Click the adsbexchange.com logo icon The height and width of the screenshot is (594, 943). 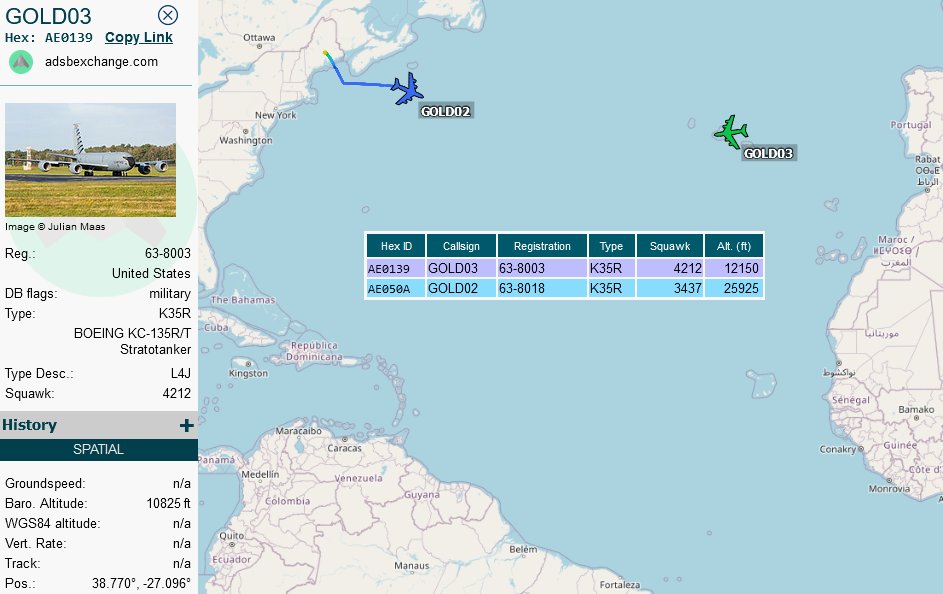click(21, 62)
